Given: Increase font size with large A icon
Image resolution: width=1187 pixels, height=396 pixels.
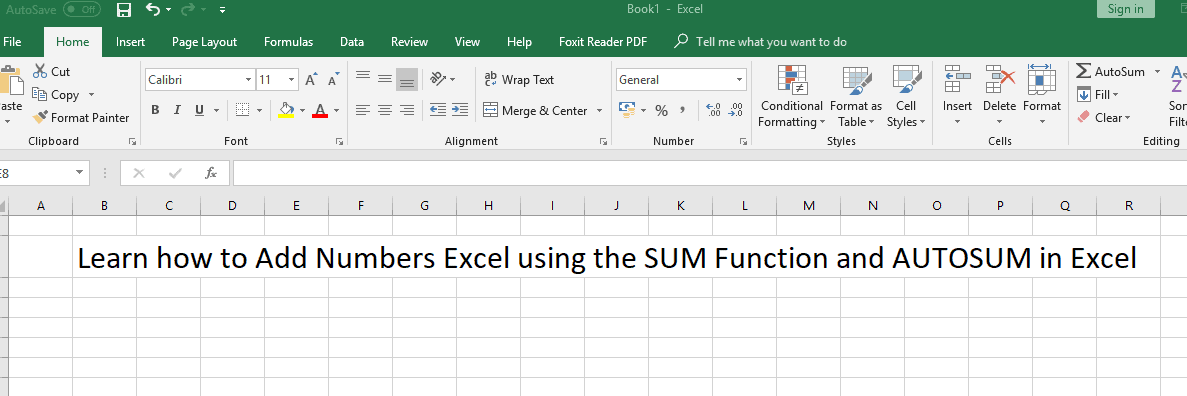Looking at the screenshot, I should tap(310, 80).
